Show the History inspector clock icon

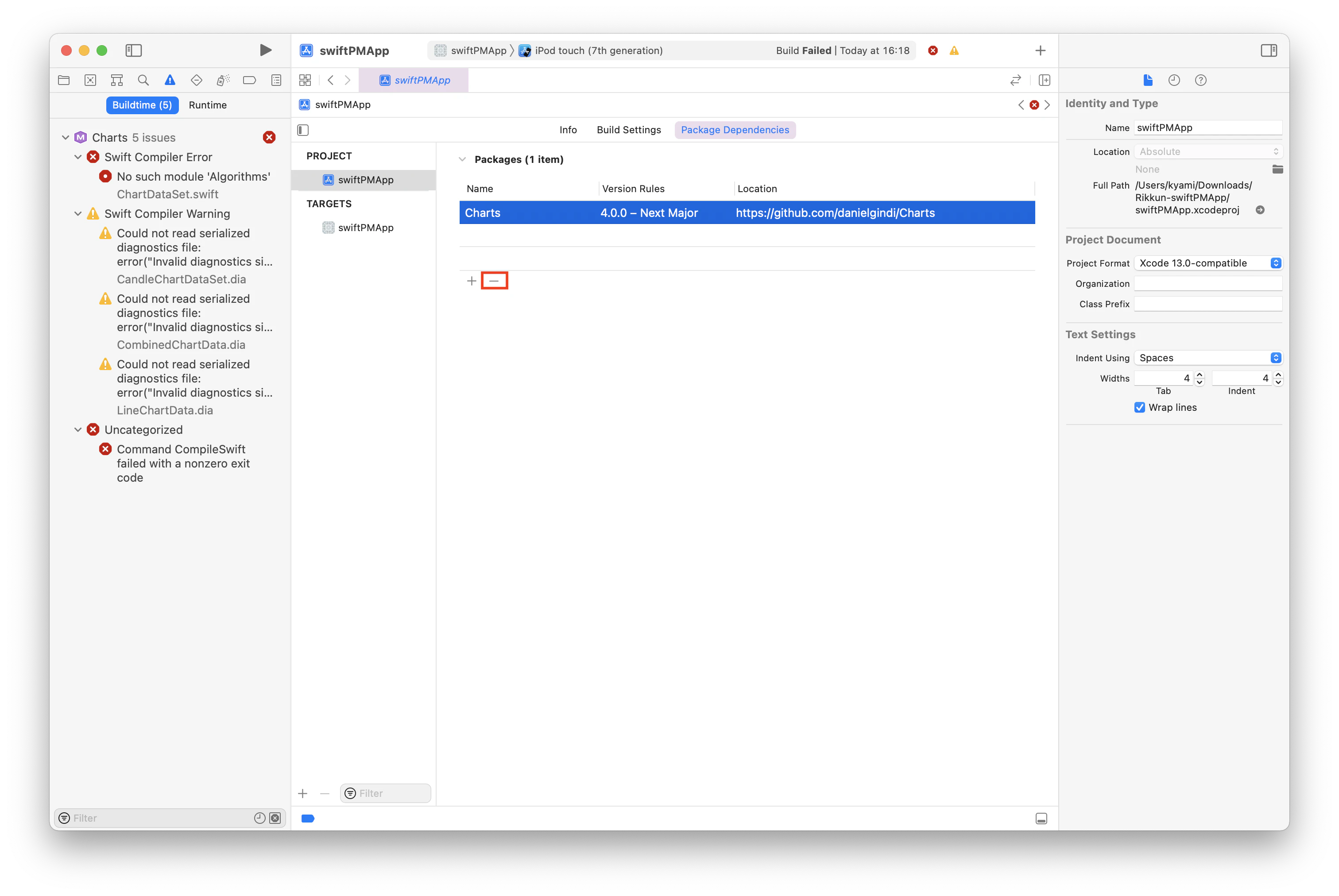click(1174, 80)
